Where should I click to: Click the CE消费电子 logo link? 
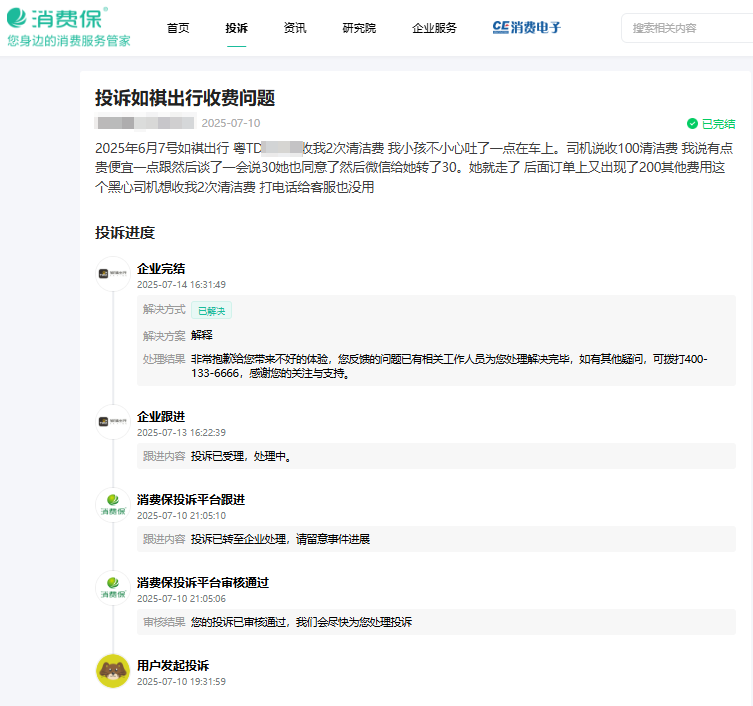pyautogui.click(x=527, y=27)
